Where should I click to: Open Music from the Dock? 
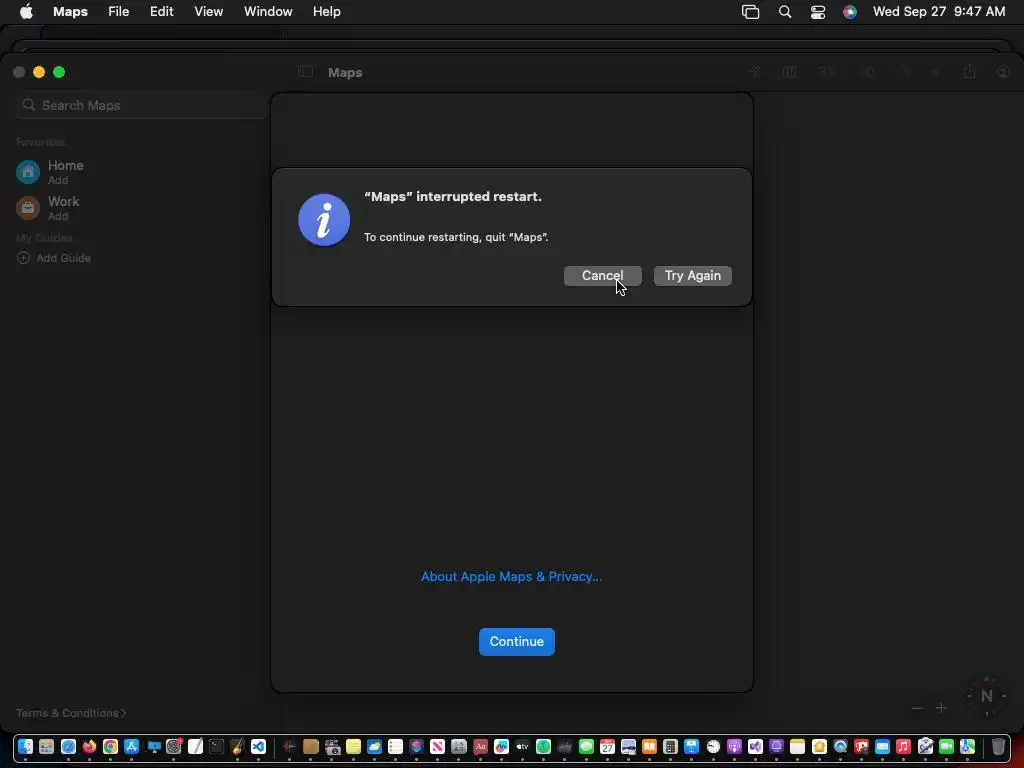[903, 746]
